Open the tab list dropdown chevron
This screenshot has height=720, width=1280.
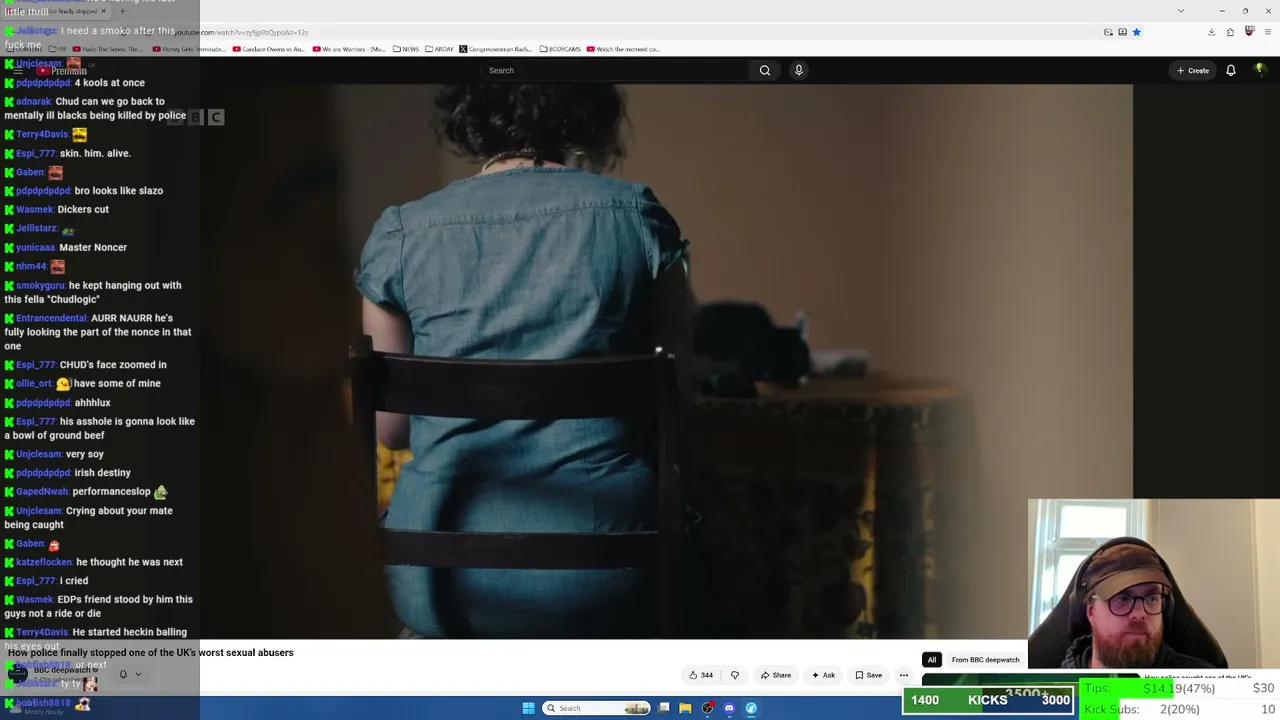coord(1181,11)
